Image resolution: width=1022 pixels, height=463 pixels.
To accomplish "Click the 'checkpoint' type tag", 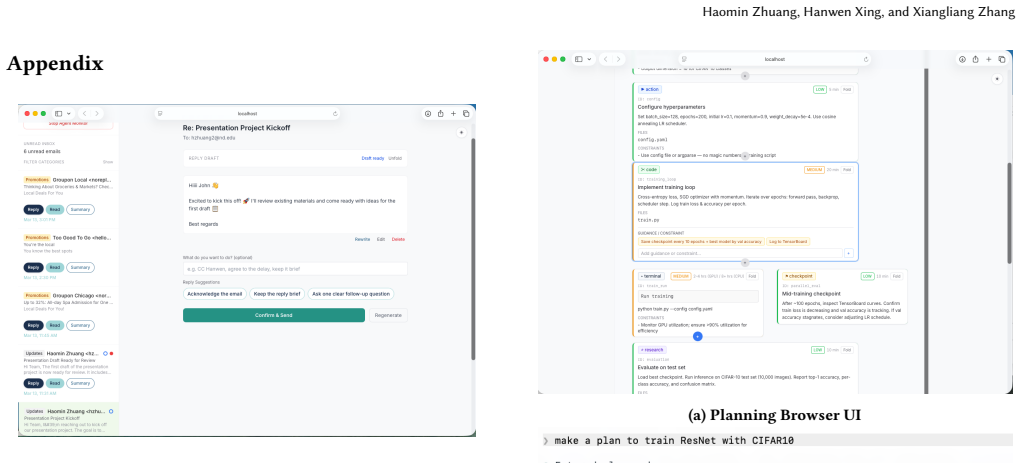I will pyautogui.click(x=798, y=276).
